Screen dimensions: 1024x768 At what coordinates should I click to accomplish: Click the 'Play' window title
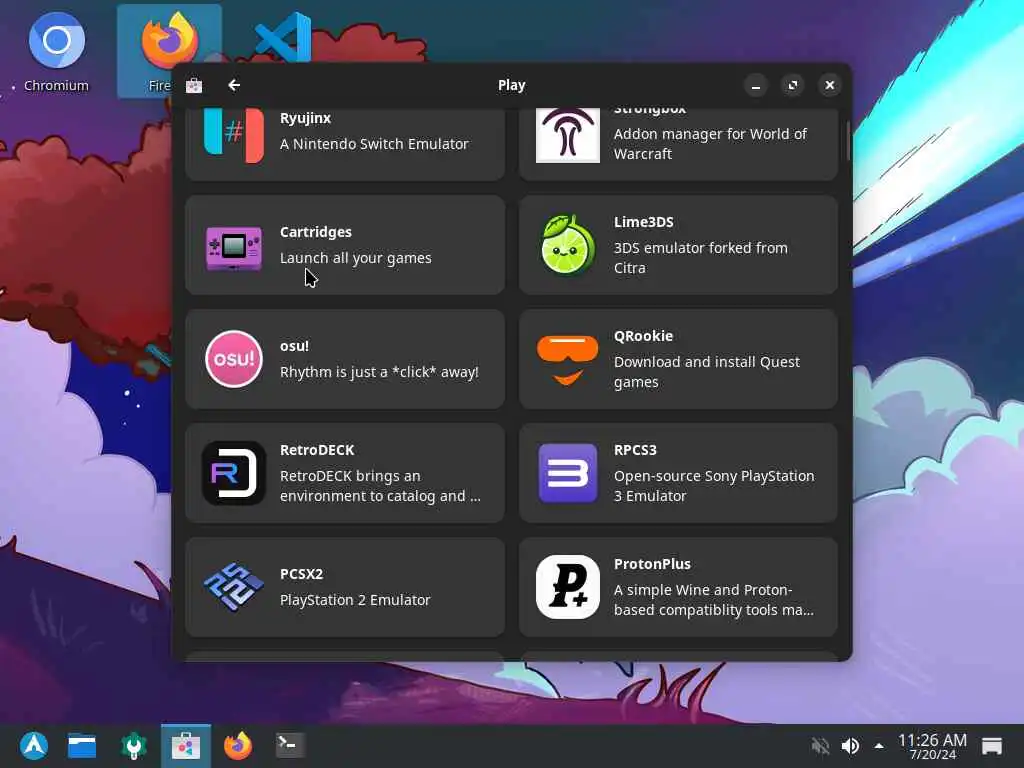(511, 85)
